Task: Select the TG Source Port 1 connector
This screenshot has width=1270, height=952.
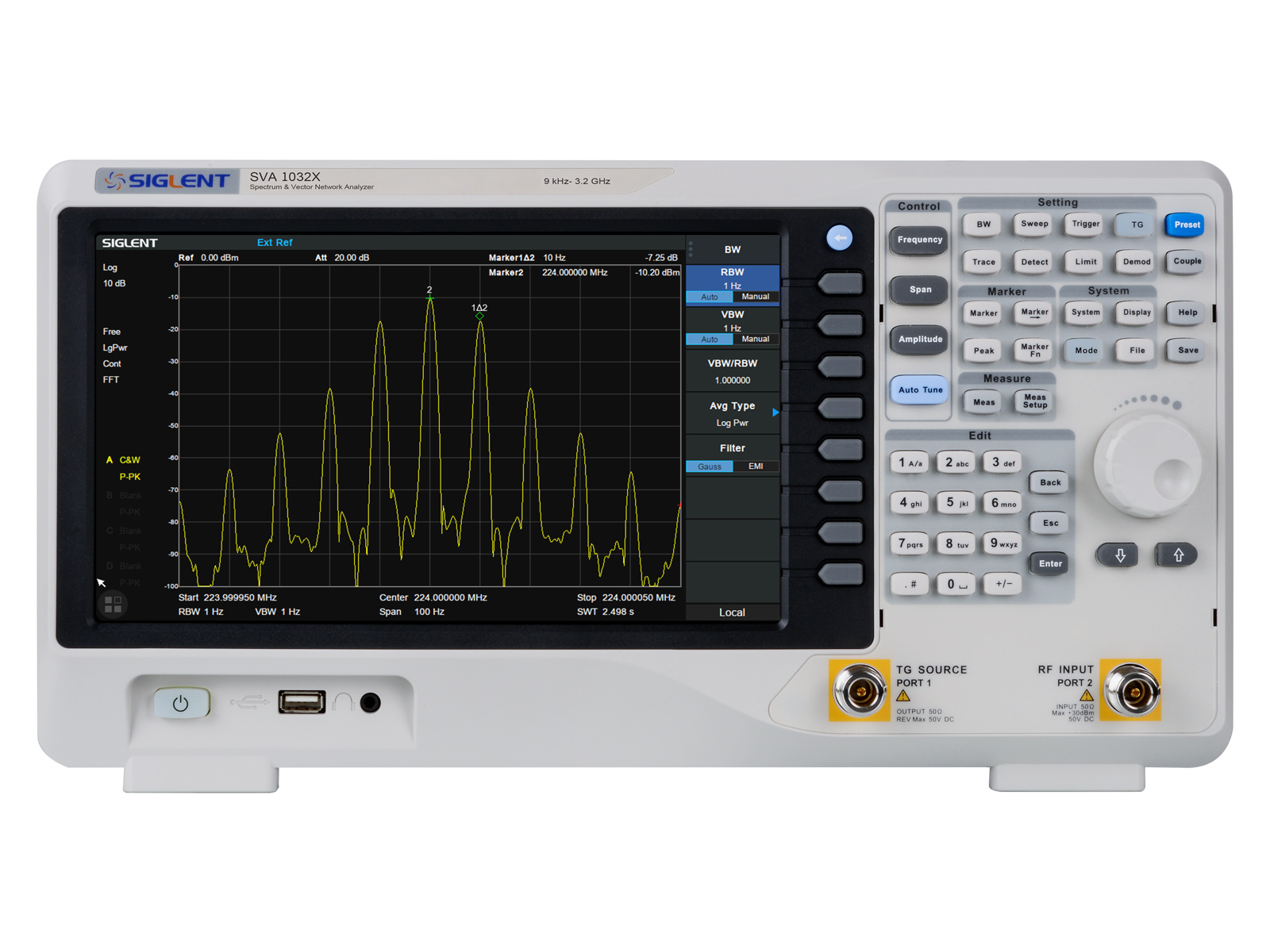Action: [x=859, y=690]
